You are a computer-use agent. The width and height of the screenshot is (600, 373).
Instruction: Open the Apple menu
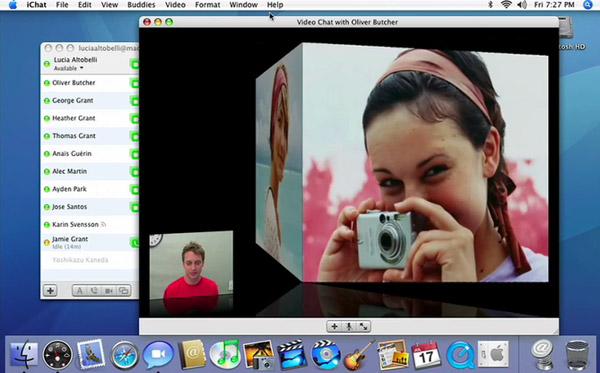pyautogui.click(x=13, y=5)
